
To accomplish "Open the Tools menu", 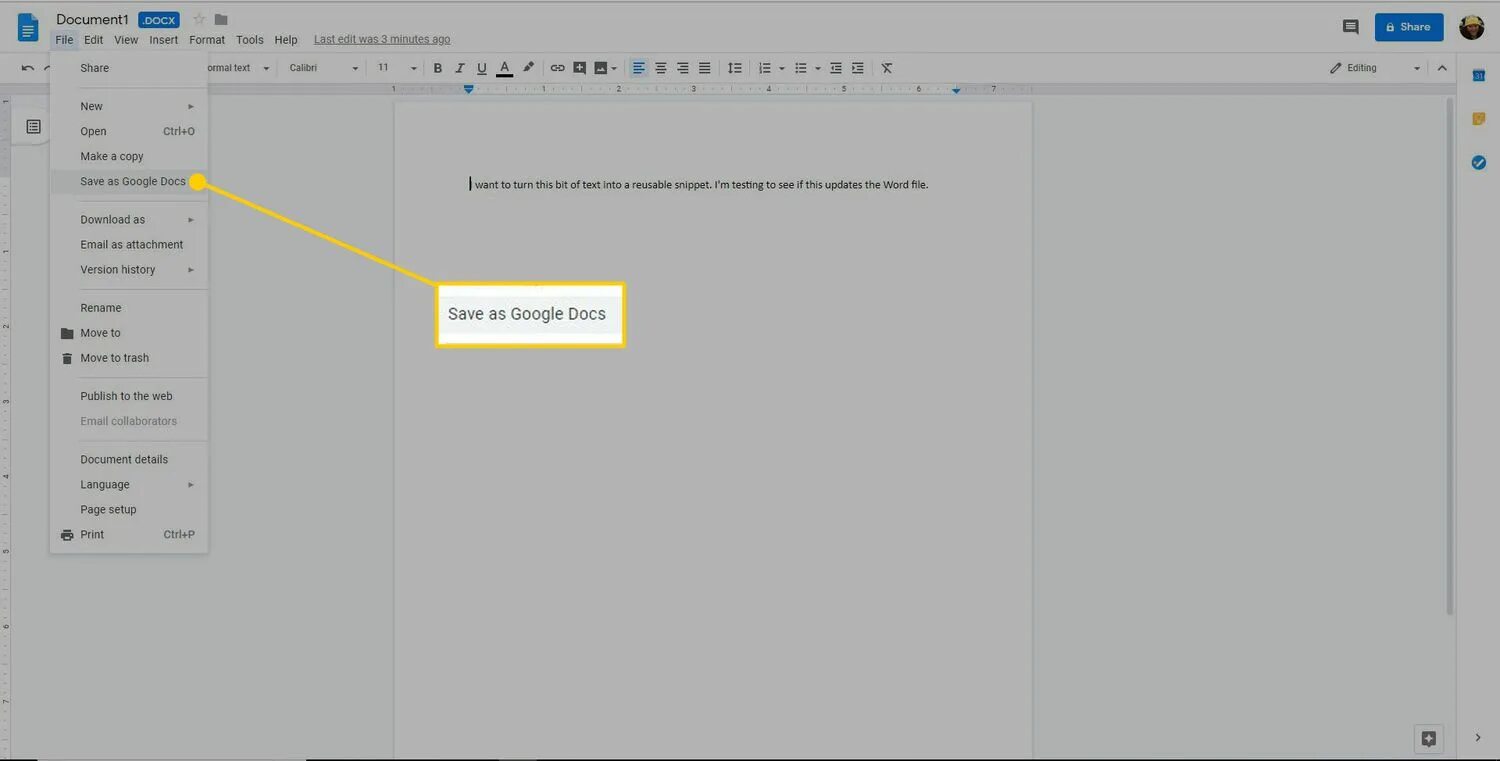I will [x=250, y=40].
